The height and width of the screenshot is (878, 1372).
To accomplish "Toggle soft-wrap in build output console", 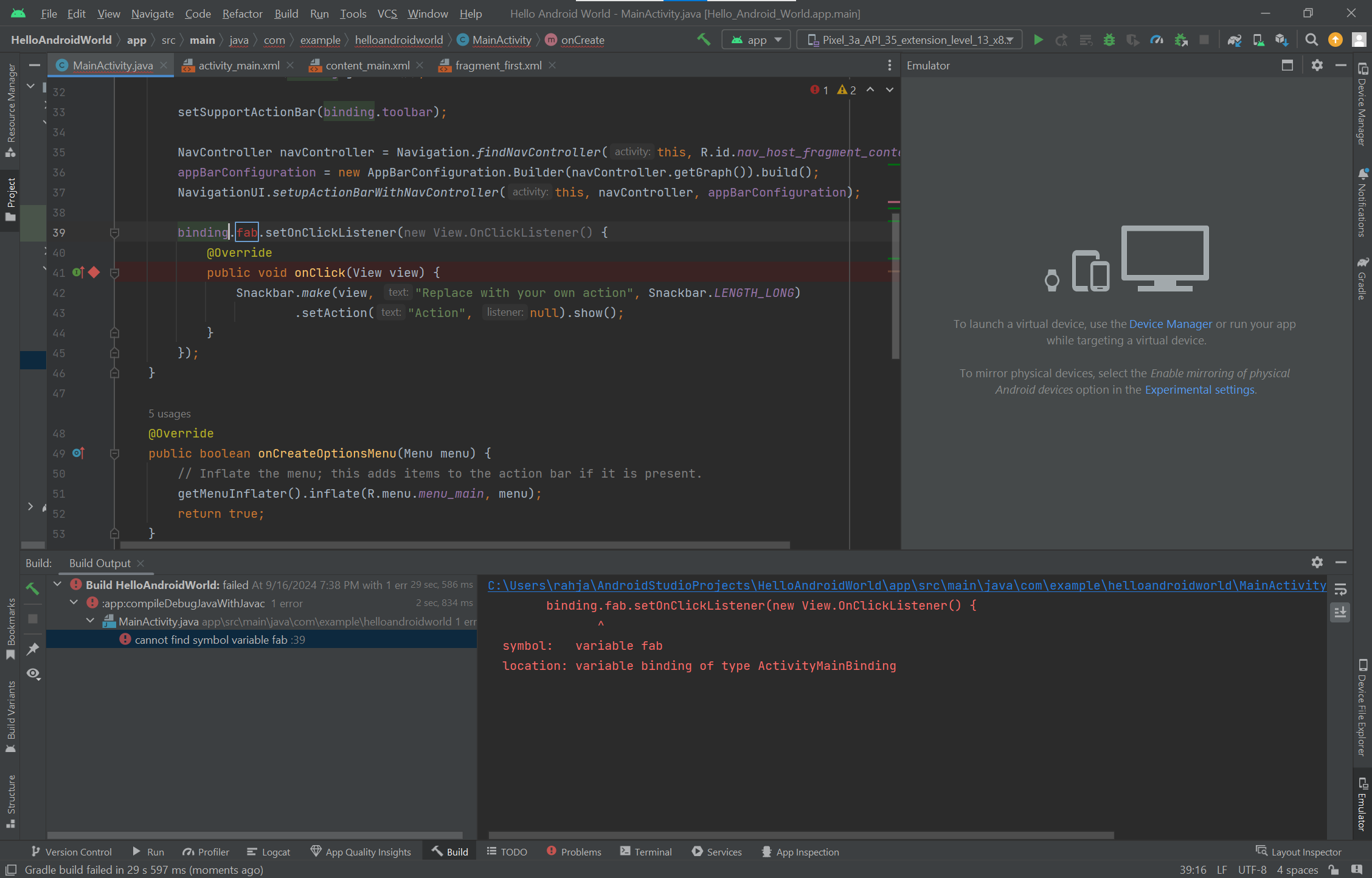I will tap(1340, 589).
